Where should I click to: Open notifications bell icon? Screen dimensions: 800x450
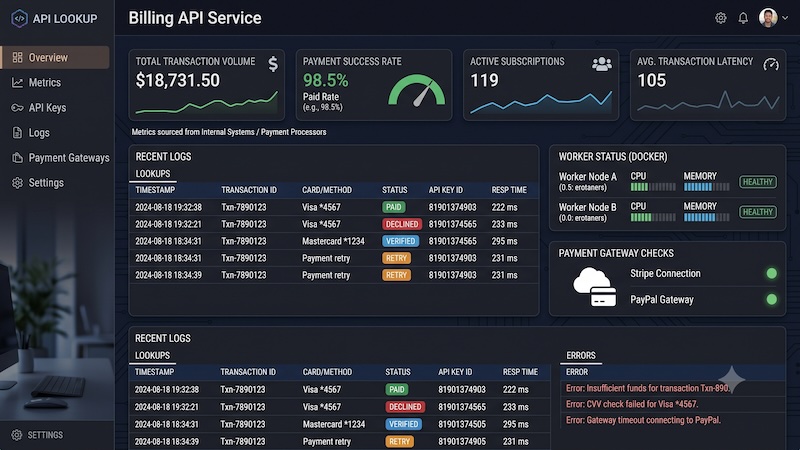(x=743, y=18)
